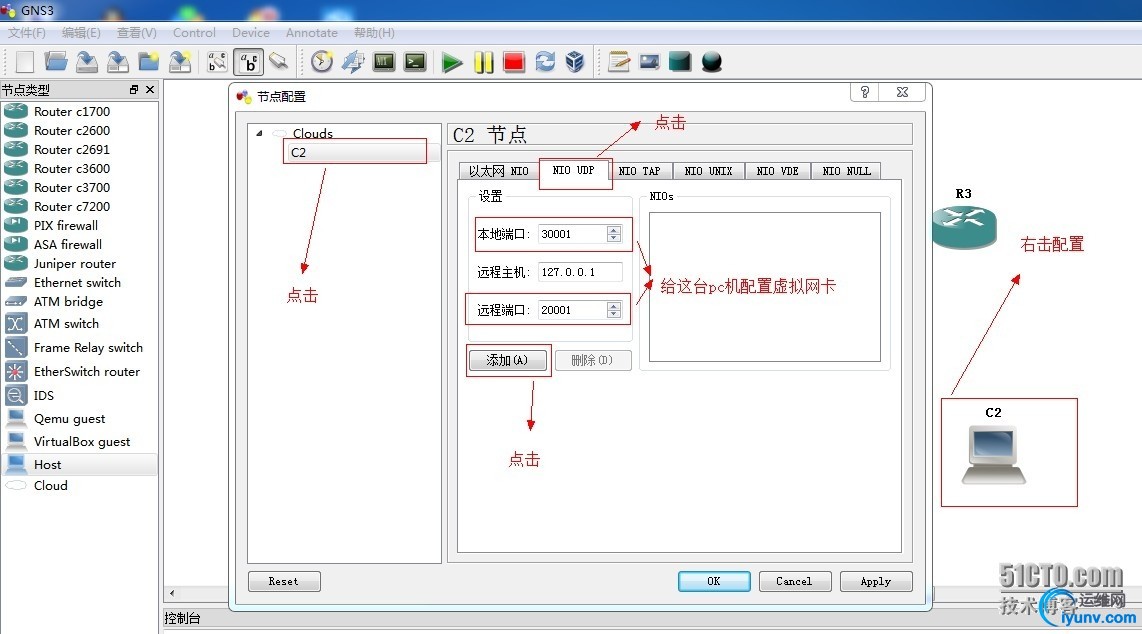Suspend all devices with yellow pause
1142x634 pixels.
pyautogui.click(x=484, y=63)
